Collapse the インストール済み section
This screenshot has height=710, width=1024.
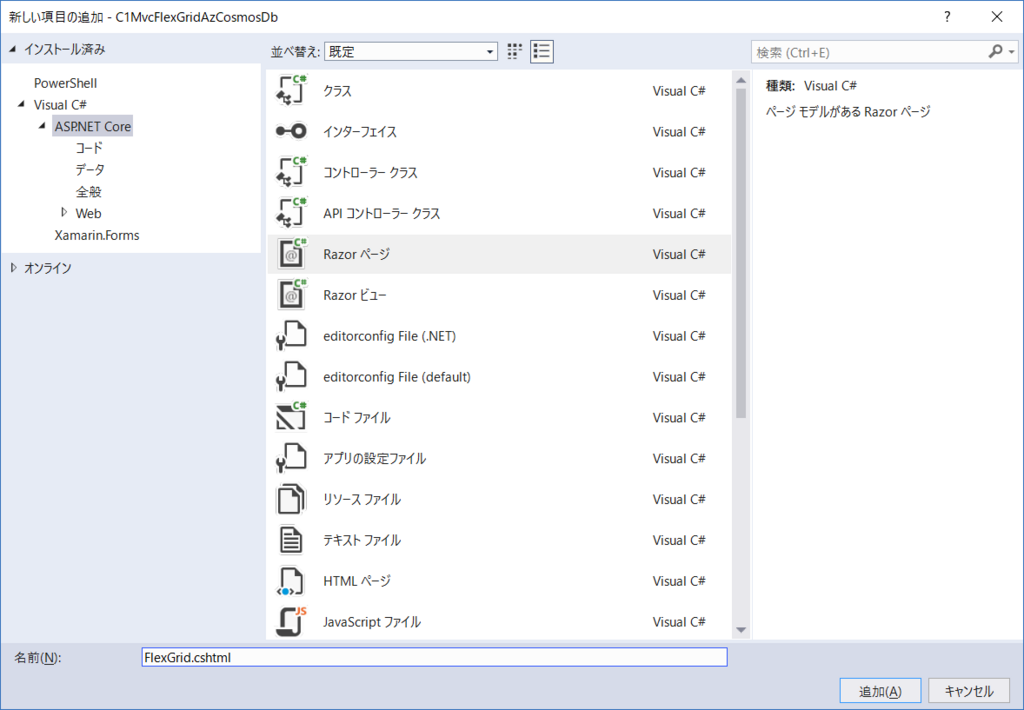coord(13,49)
